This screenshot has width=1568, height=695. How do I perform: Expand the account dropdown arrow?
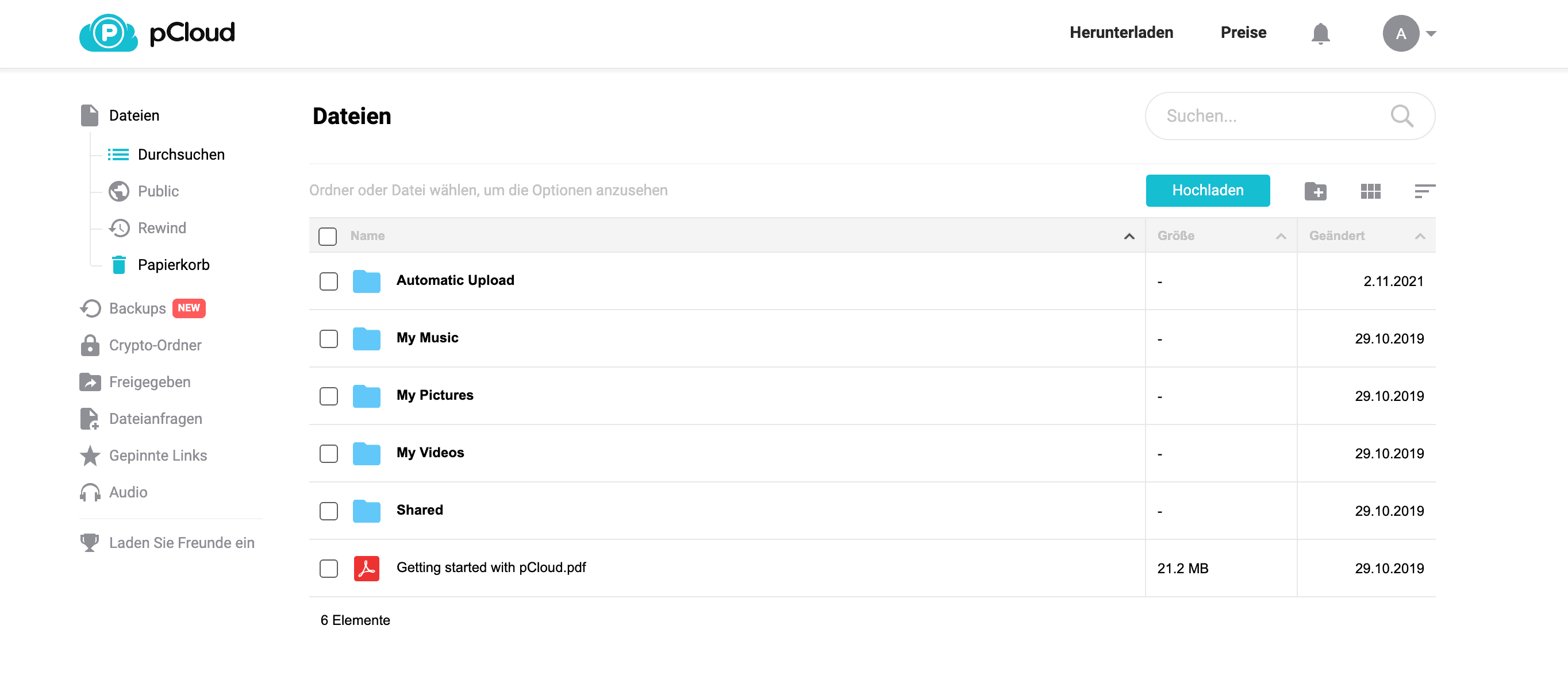tap(1431, 34)
